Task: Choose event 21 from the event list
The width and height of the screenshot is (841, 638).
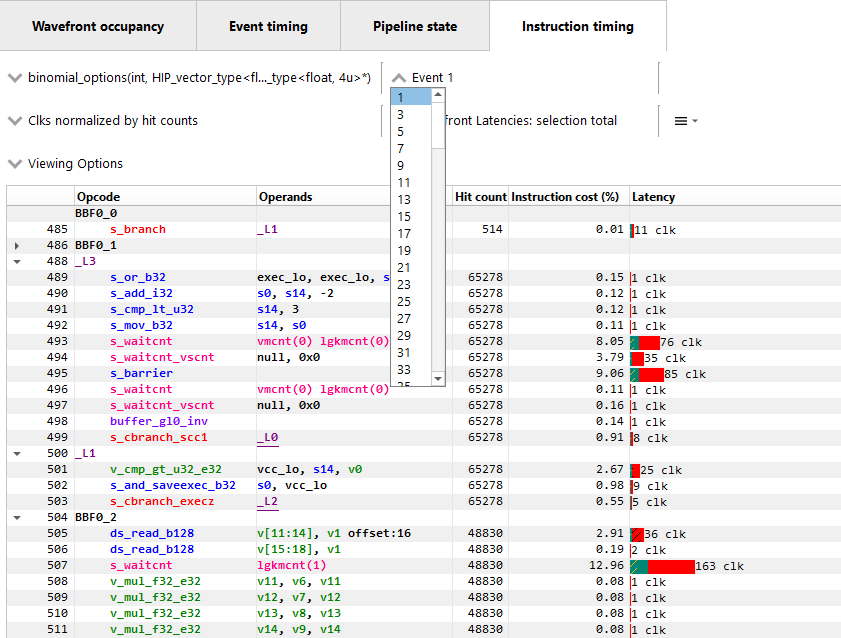Action: (404, 267)
